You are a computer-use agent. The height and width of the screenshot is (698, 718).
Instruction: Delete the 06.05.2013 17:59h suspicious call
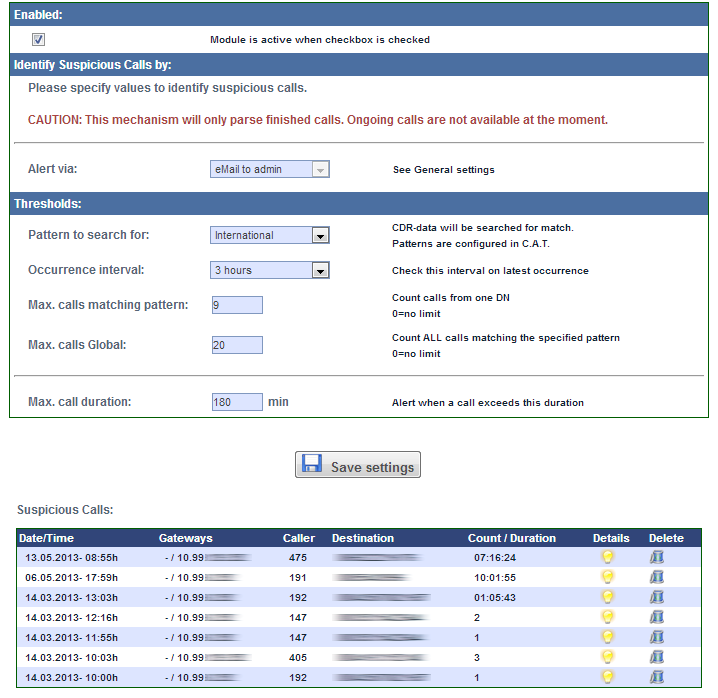657,577
